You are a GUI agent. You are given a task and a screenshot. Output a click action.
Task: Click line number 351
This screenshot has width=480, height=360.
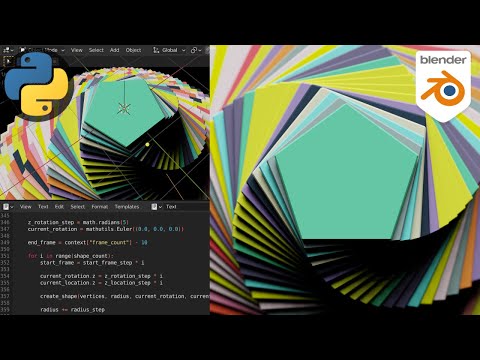pyautogui.click(x=5, y=256)
